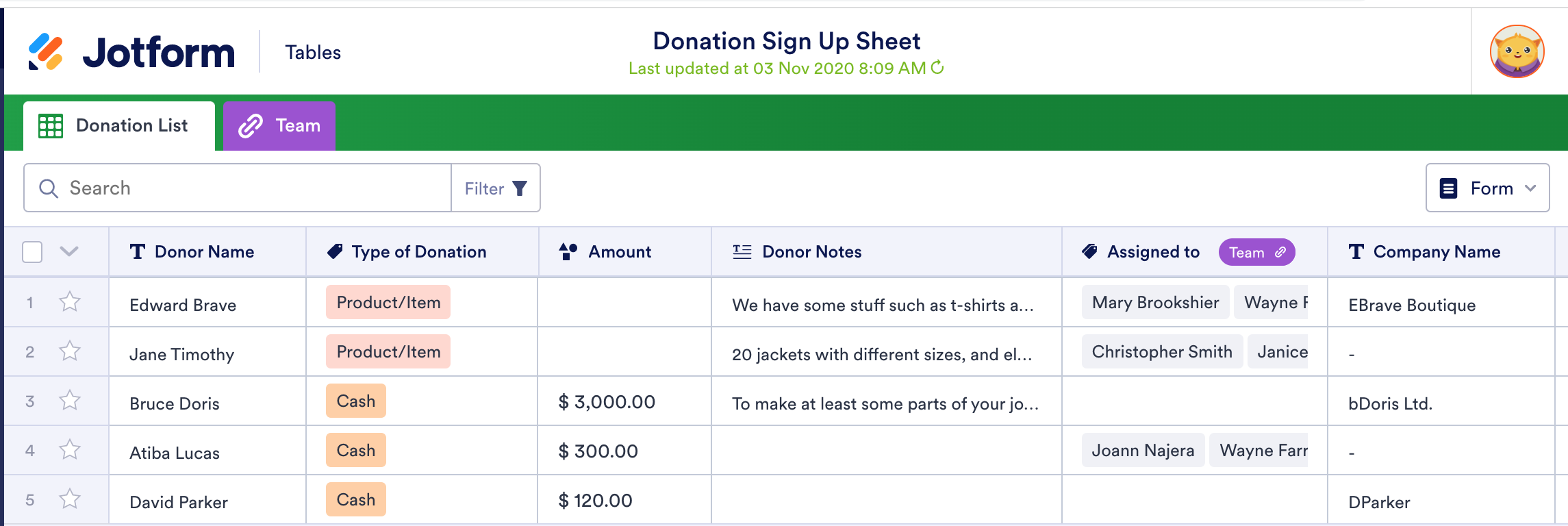Image resolution: width=1568 pixels, height=526 pixels.
Task: Click the Cash tag for Bruce Doris
Action: coord(356,401)
